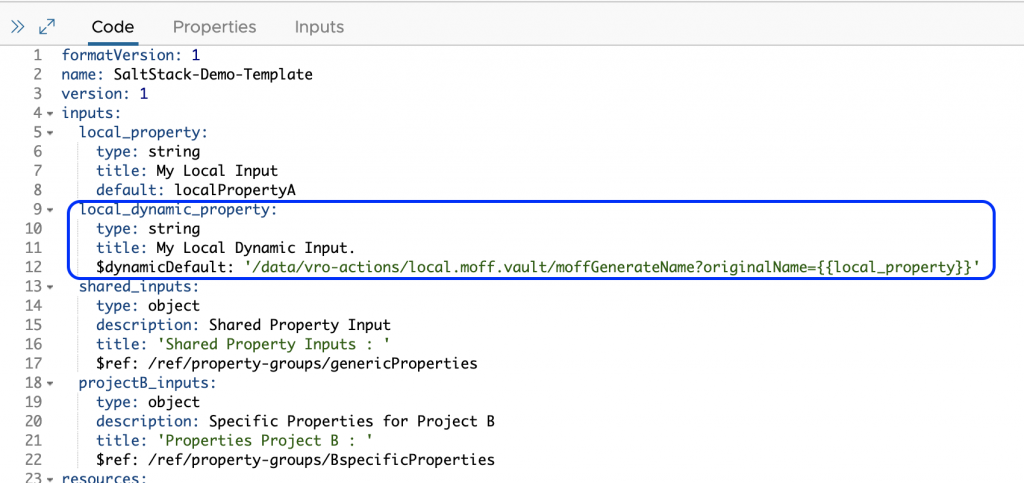The height and width of the screenshot is (483, 1024).
Task: Collapse the code panel with double chevron
Action: [x=17, y=27]
